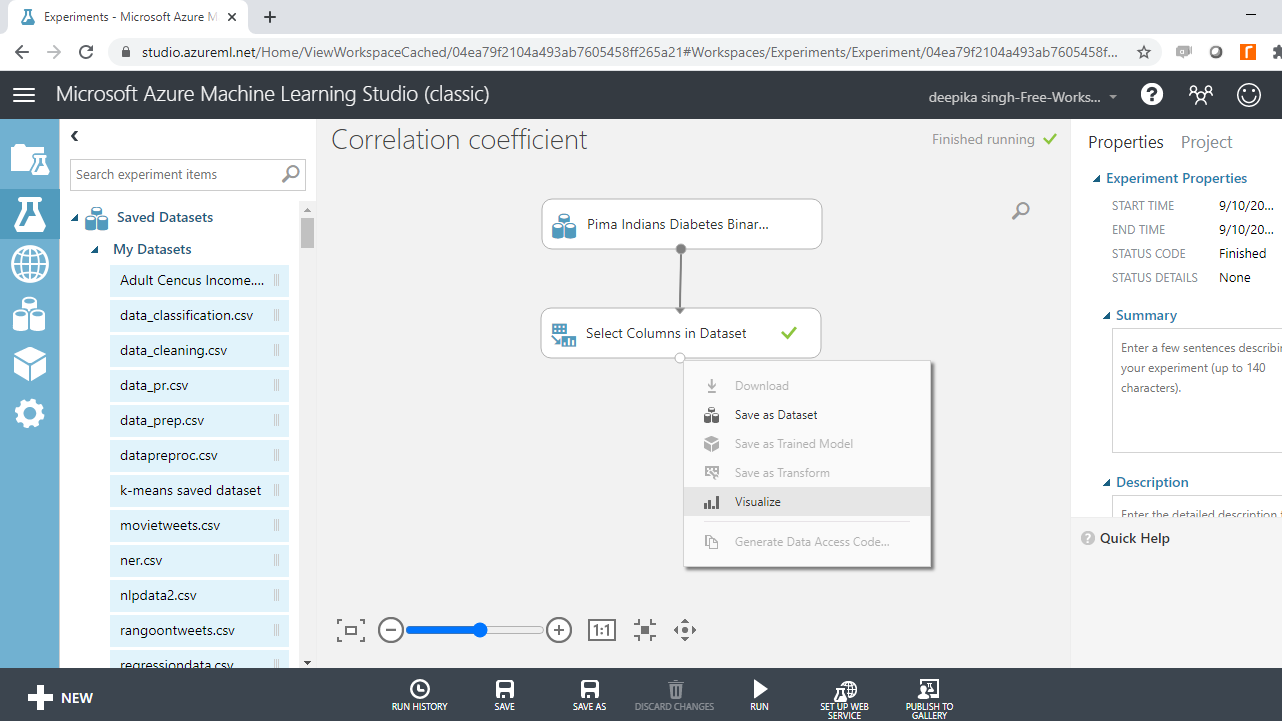Bookmark the page with the star icon
The image size is (1282, 721).
(x=1144, y=52)
